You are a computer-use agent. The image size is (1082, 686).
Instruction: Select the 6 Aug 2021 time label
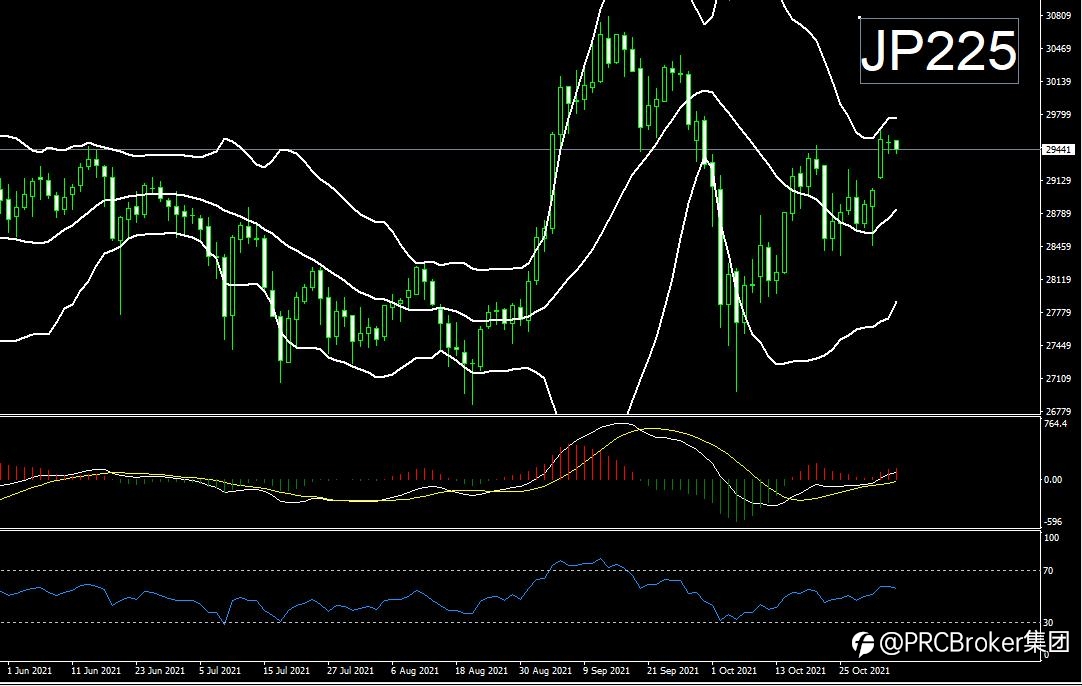tap(415, 670)
